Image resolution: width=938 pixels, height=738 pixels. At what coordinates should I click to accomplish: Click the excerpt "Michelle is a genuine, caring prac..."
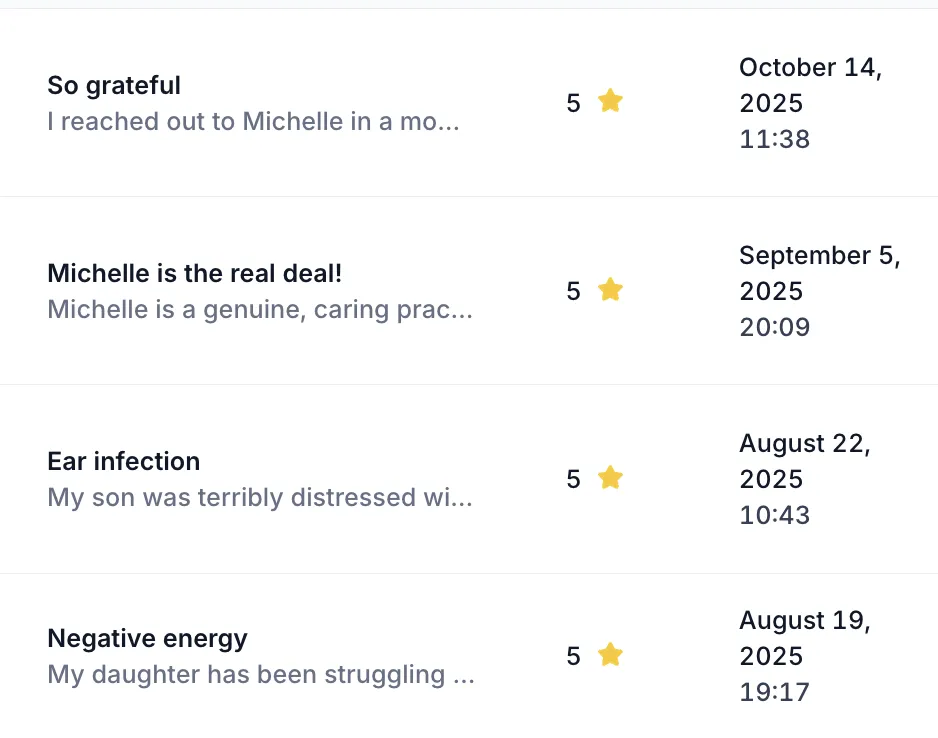(x=260, y=310)
